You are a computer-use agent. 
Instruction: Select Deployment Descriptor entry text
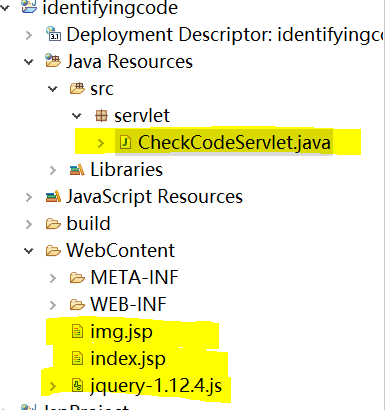pos(225,35)
